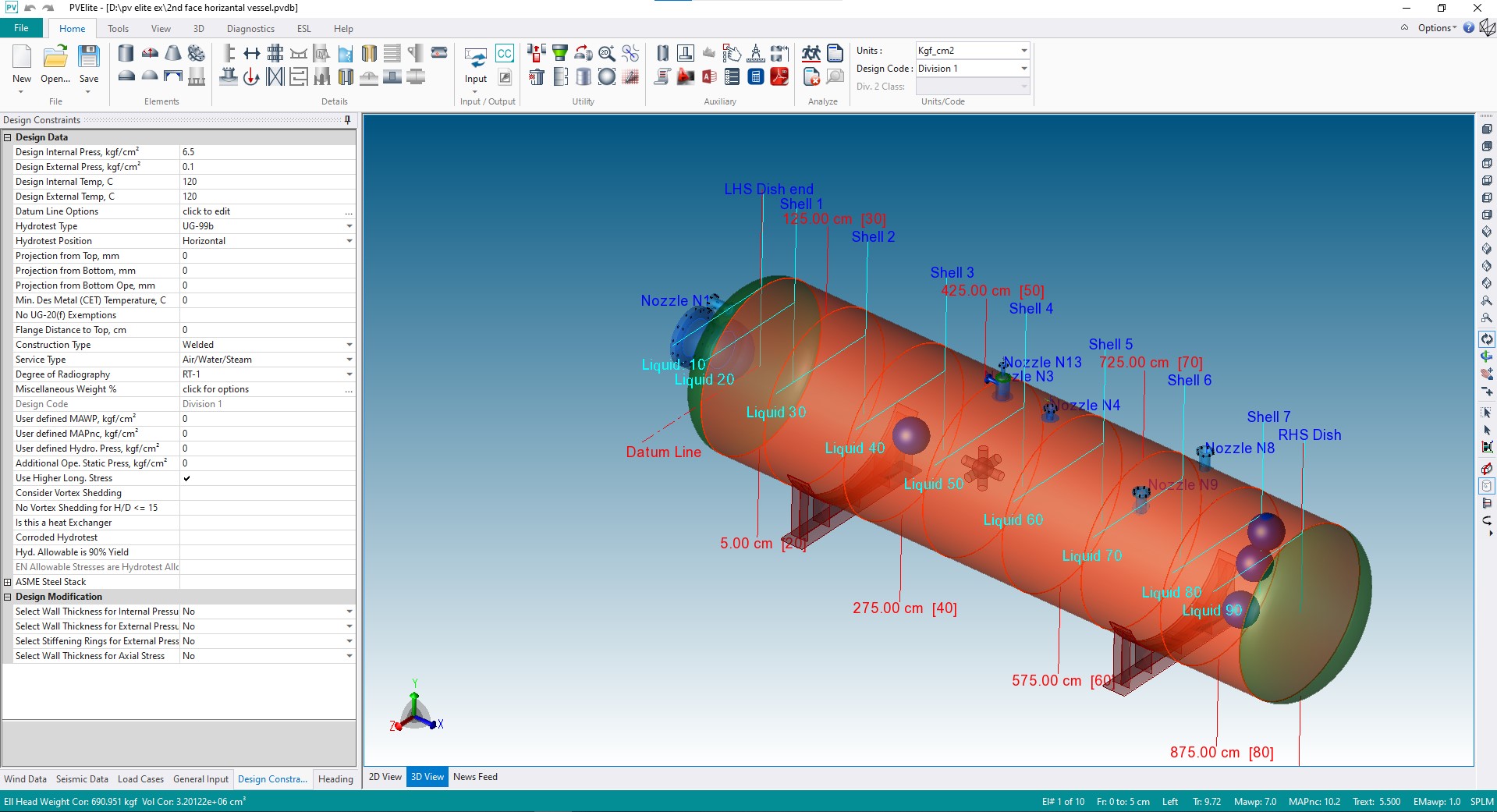Open the calculator auxiliary tool
This screenshot has width=1497, height=812.
coord(755,76)
